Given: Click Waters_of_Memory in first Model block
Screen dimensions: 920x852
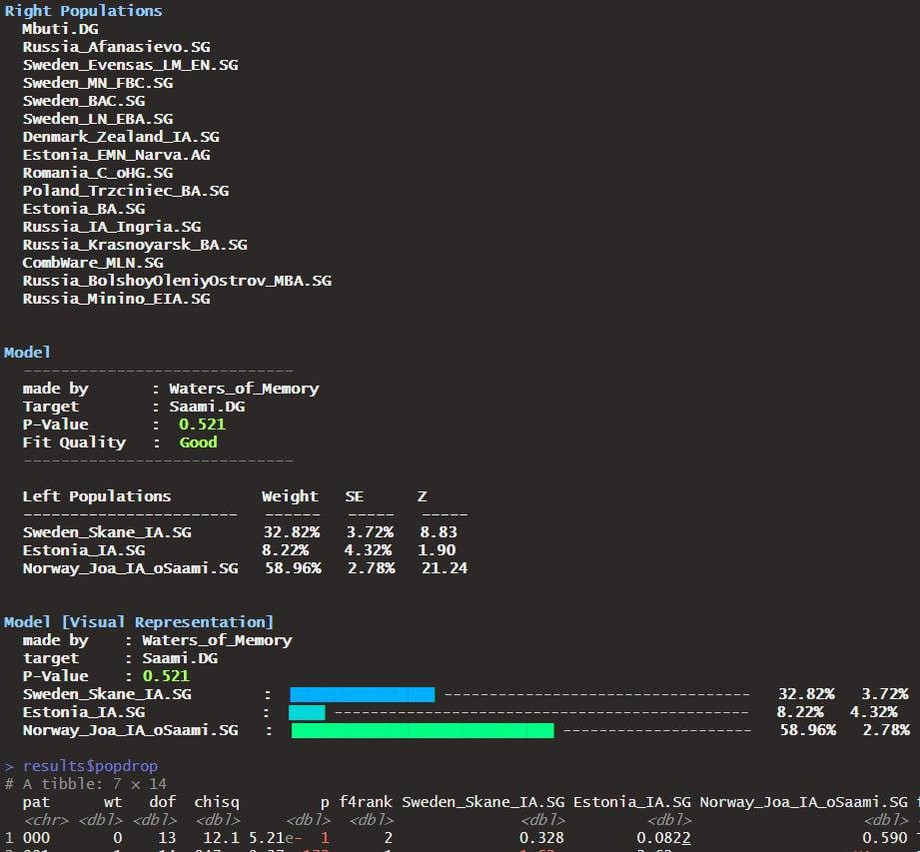Looking at the screenshot, I should 244,388.
